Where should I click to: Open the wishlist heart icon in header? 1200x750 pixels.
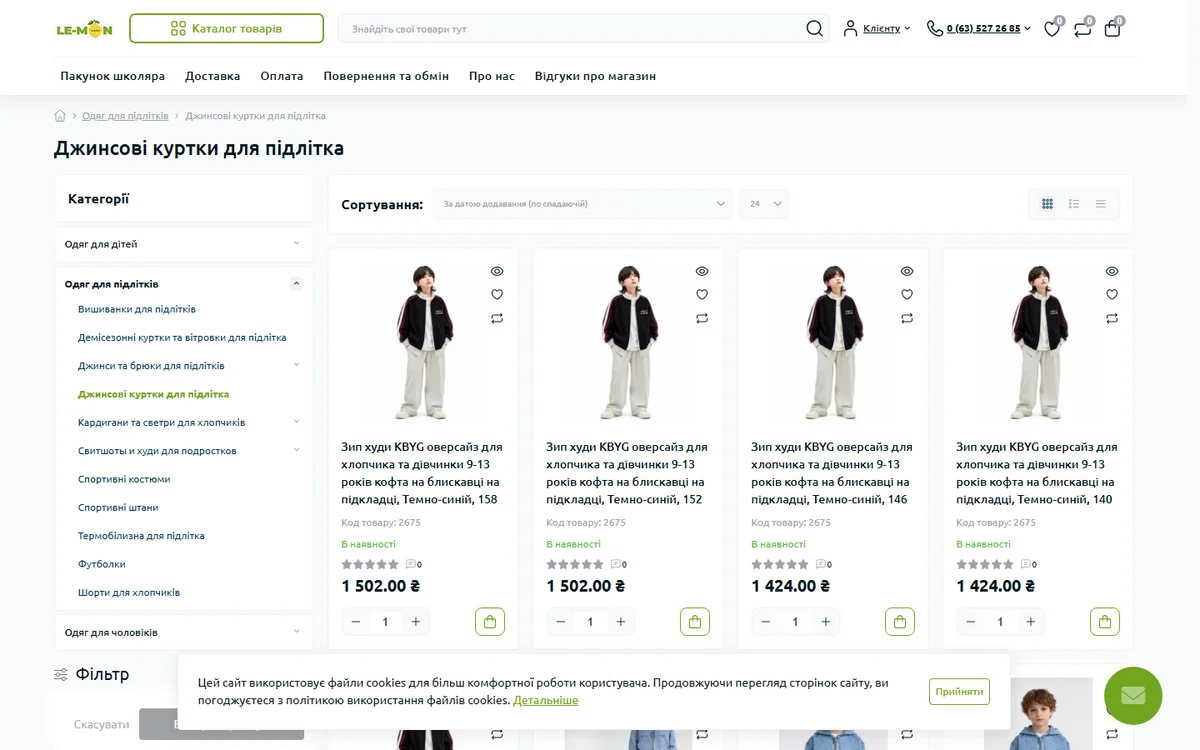click(x=1052, y=29)
